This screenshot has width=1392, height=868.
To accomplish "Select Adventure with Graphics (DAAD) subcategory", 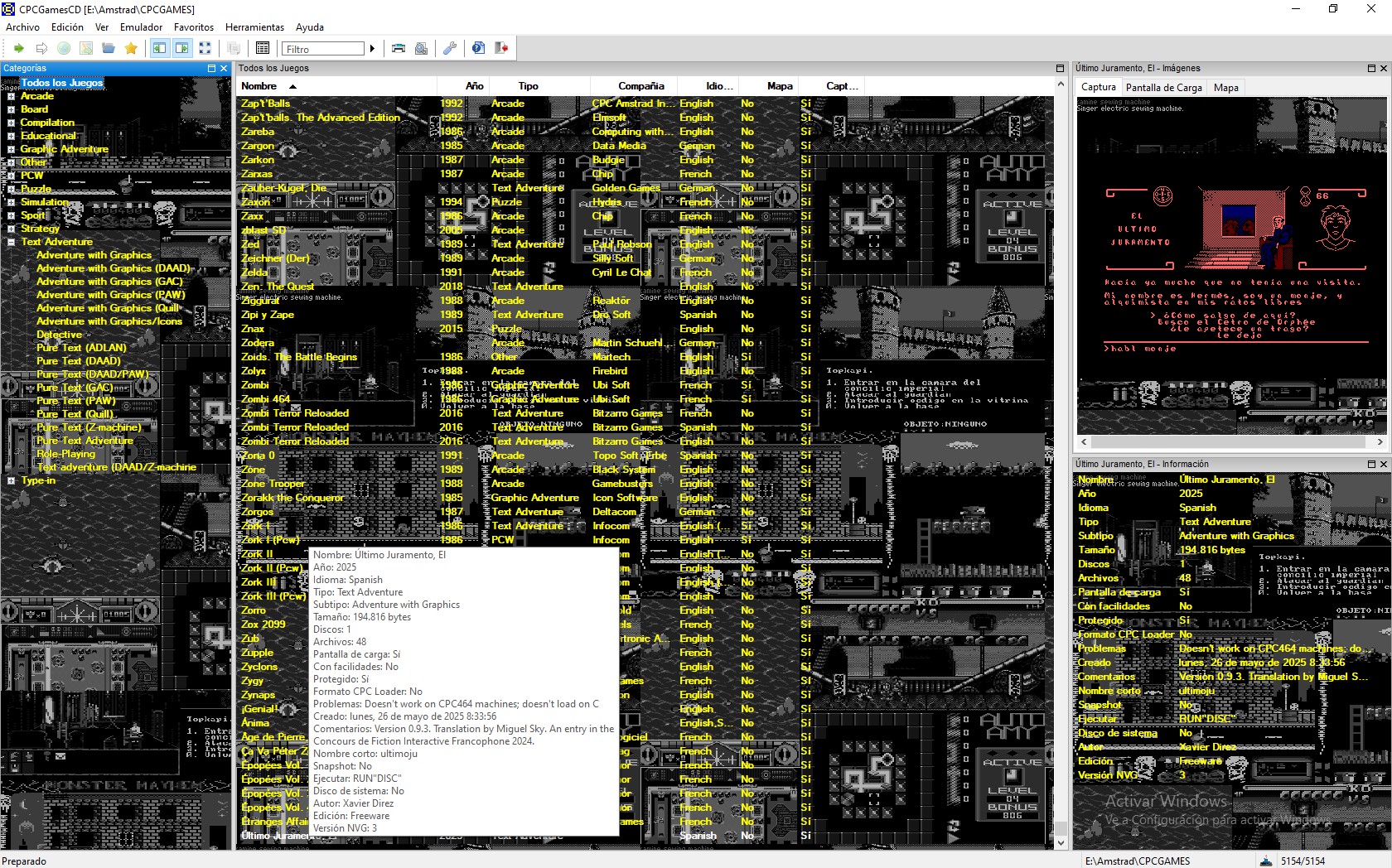I will click(x=114, y=268).
